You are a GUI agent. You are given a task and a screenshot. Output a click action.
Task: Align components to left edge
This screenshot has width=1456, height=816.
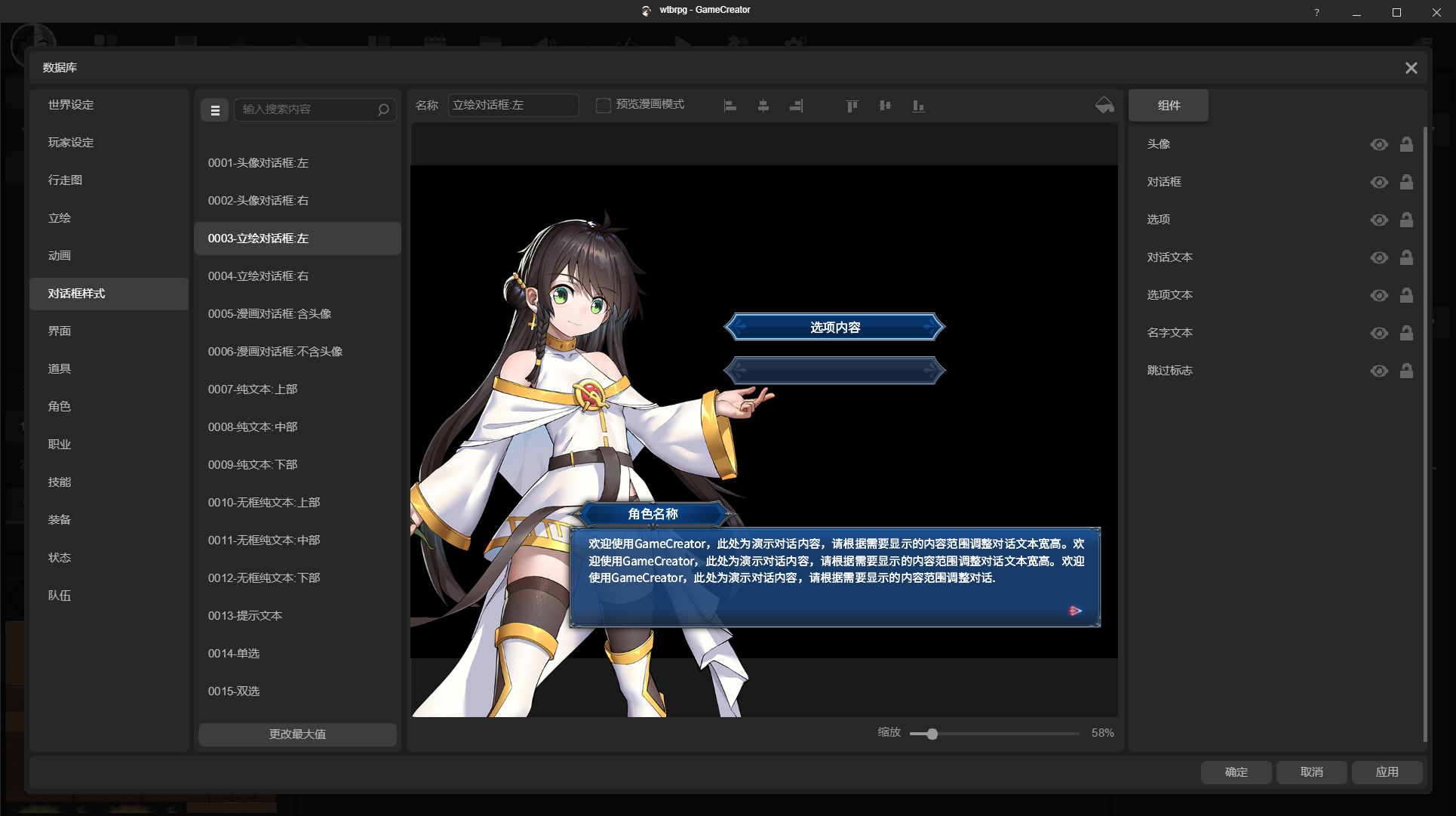[730, 106]
